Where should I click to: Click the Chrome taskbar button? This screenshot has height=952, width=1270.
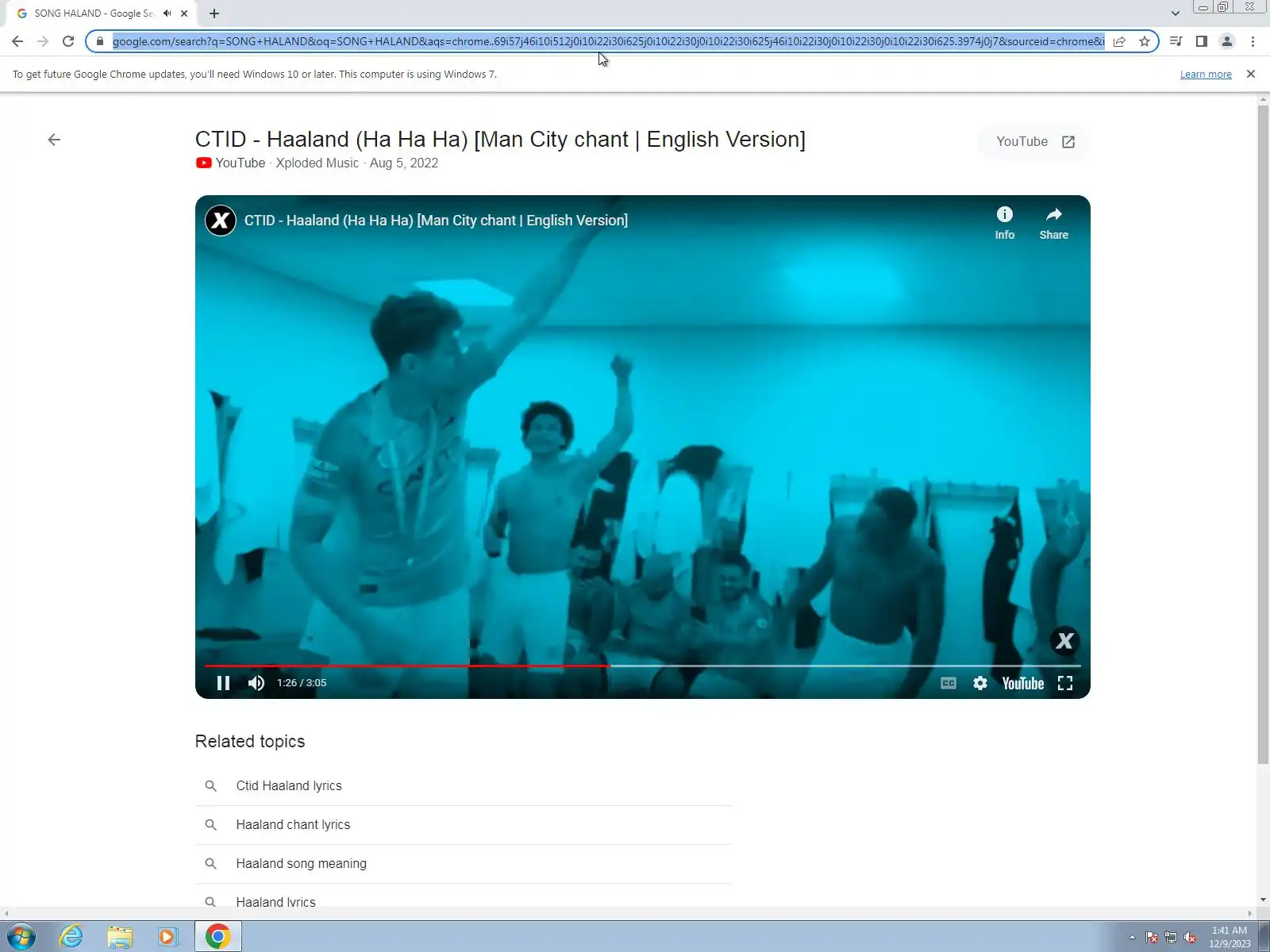tap(218, 937)
